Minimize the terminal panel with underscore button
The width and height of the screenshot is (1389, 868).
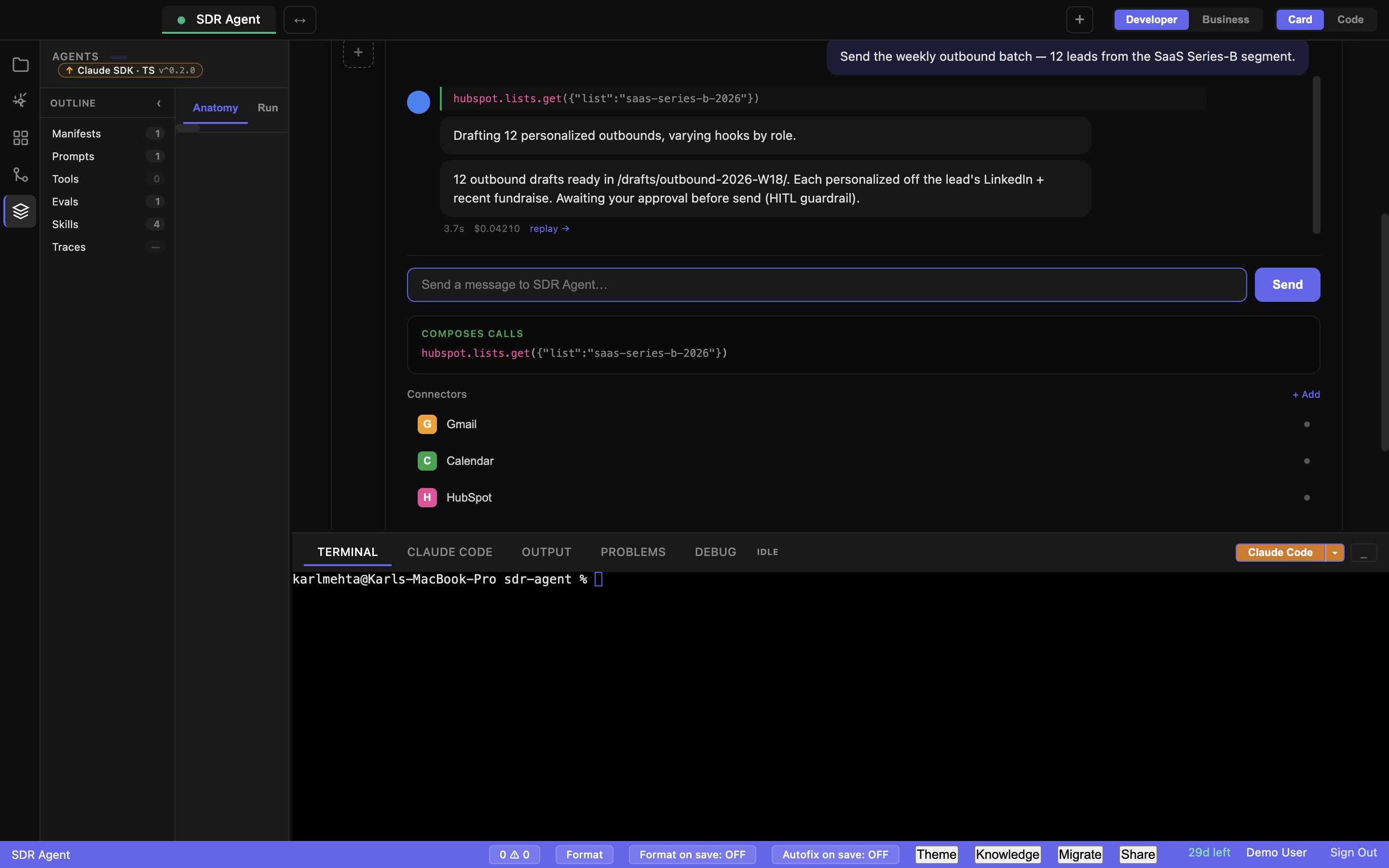1363,553
